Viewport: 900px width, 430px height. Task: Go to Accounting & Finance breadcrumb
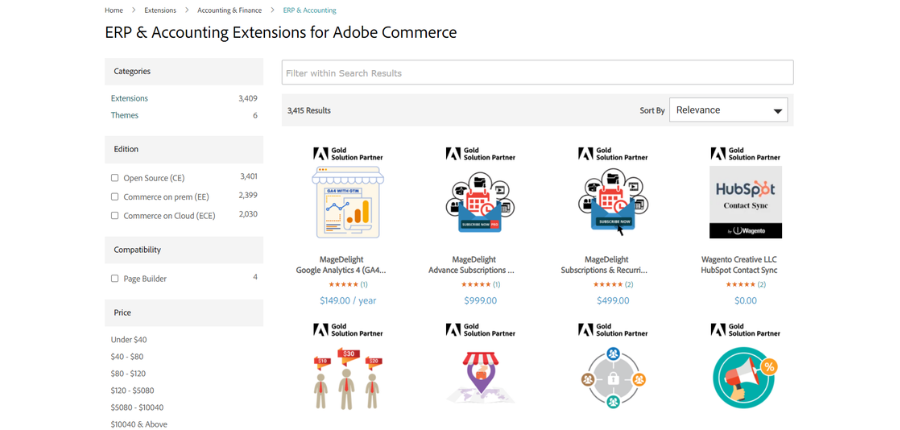pyautogui.click(x=230, y=10)
